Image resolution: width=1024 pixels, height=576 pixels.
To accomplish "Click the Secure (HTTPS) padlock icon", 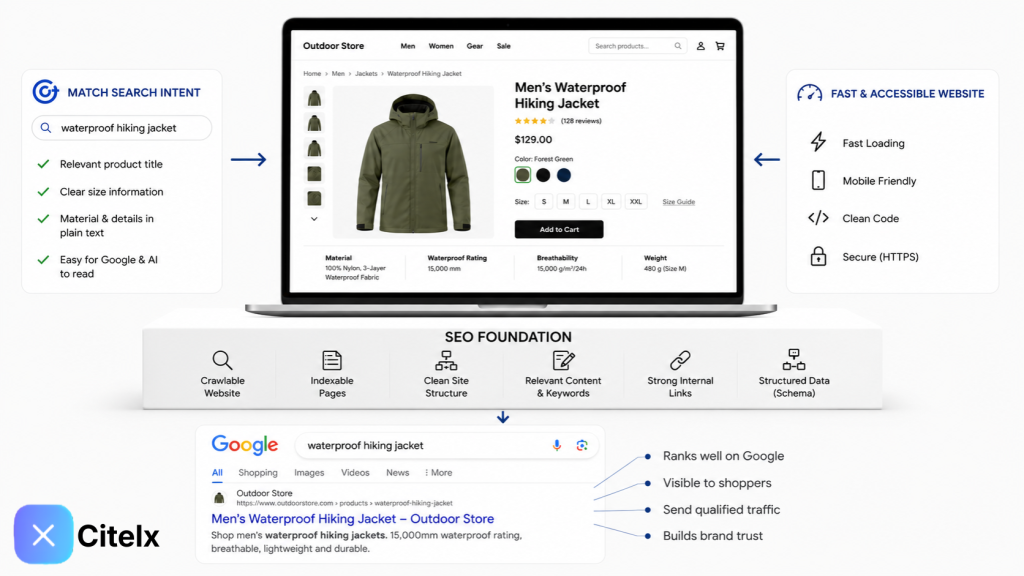I will coord(818,256).
